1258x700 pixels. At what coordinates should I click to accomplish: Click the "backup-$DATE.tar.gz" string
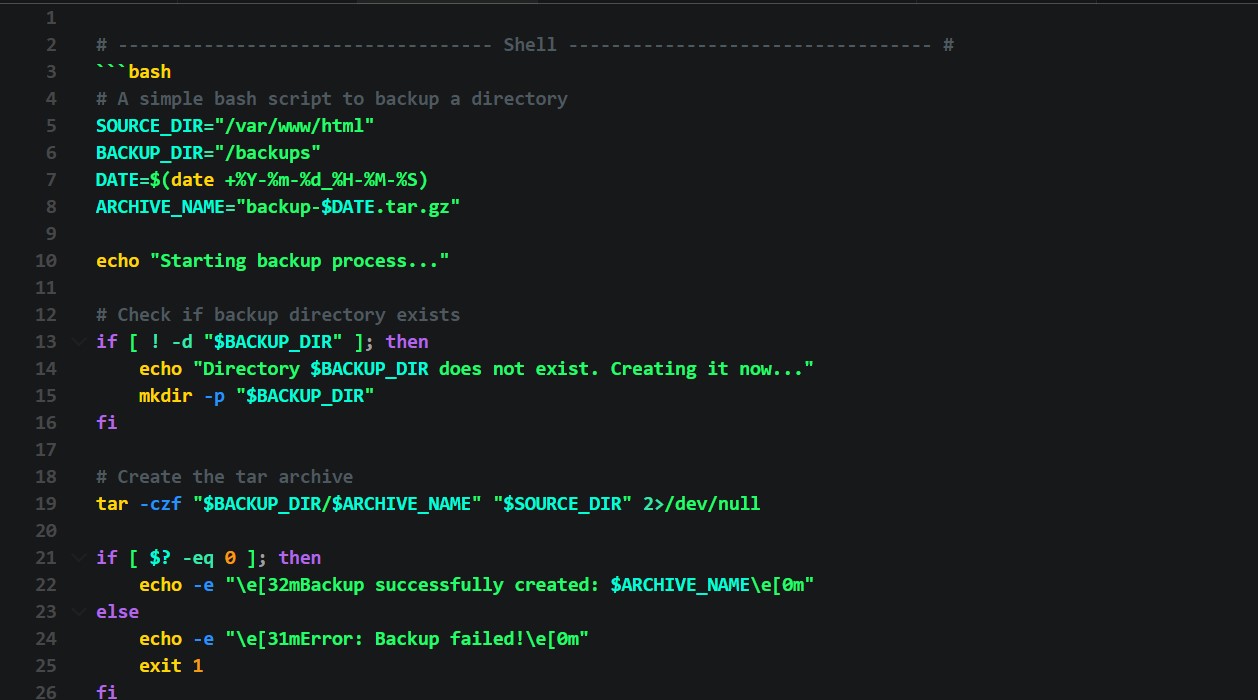pos(348,207)
